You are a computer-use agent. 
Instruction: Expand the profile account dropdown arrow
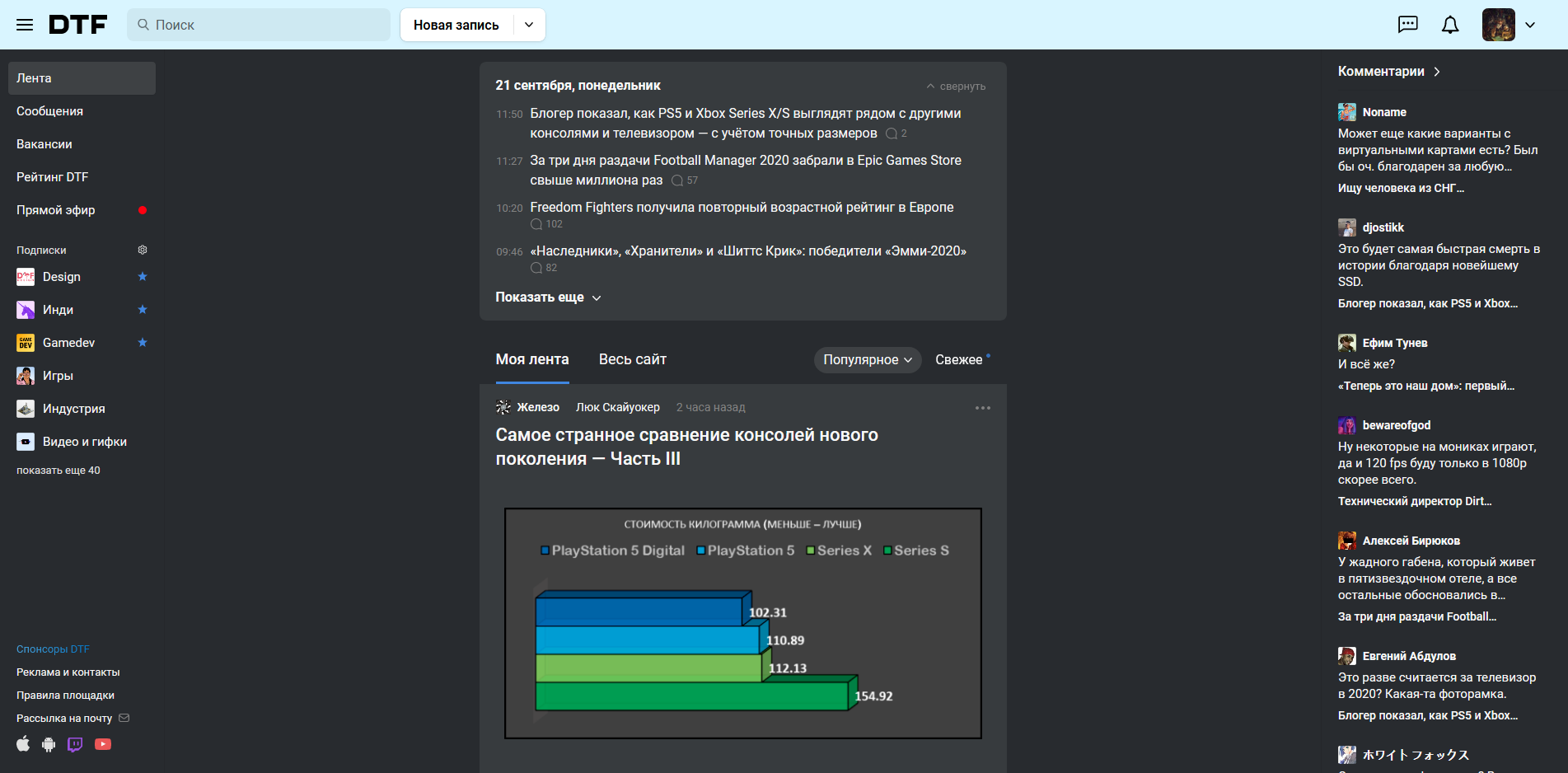point(1530,25)
